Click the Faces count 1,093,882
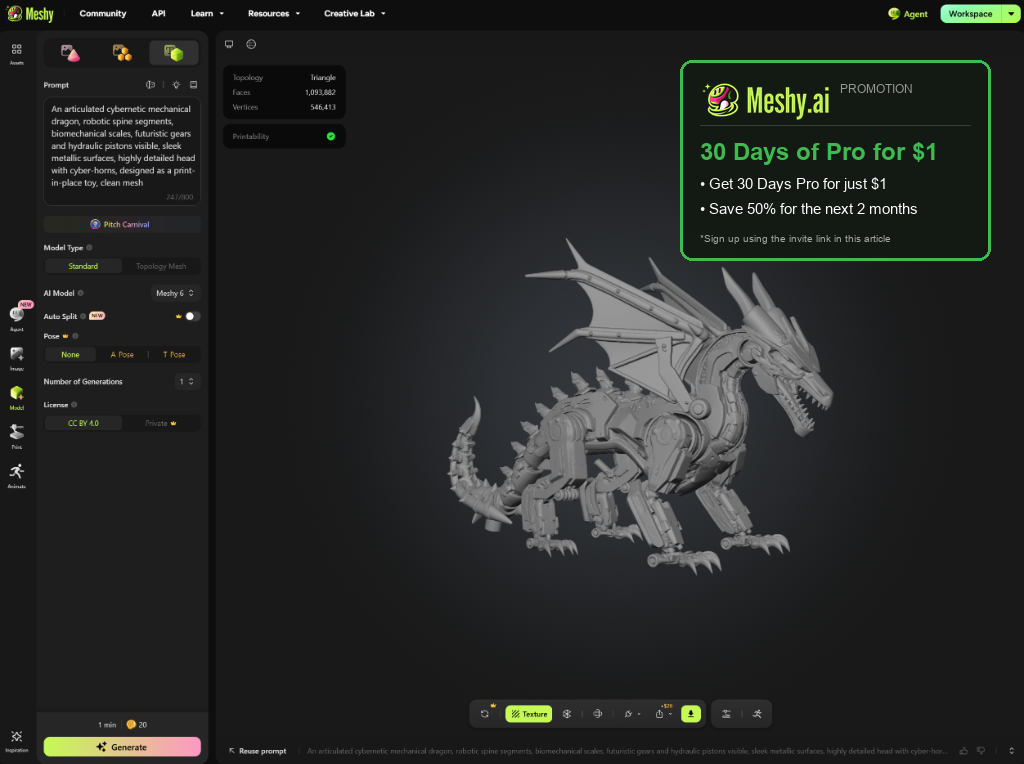 tap(320, 92)
